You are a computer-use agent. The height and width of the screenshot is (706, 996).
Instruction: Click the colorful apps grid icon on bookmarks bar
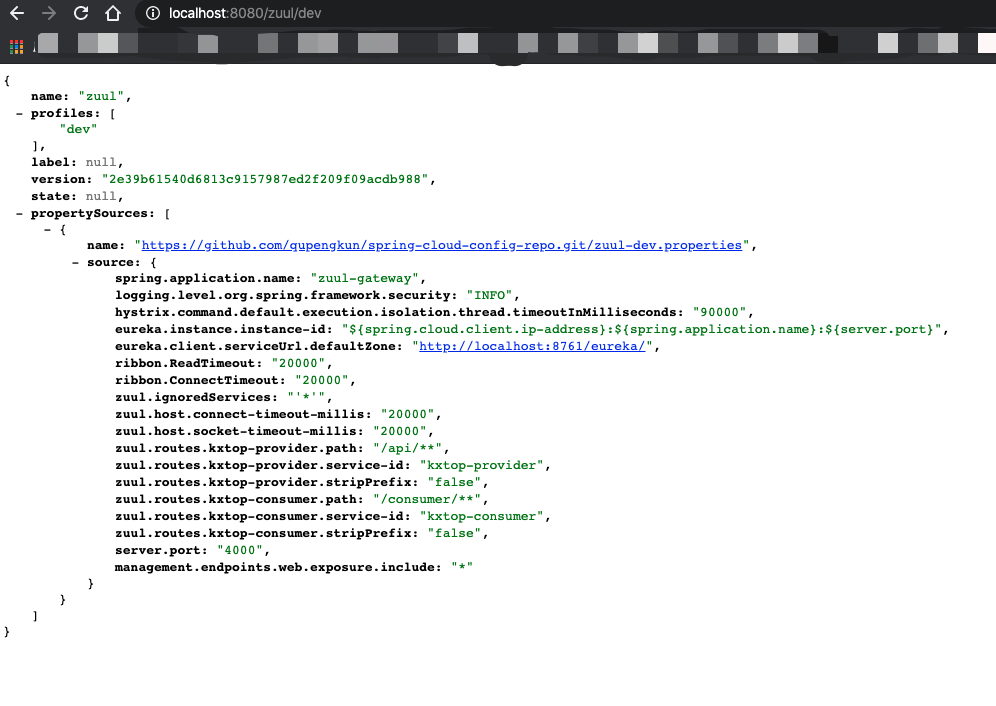tap(15, 44)
